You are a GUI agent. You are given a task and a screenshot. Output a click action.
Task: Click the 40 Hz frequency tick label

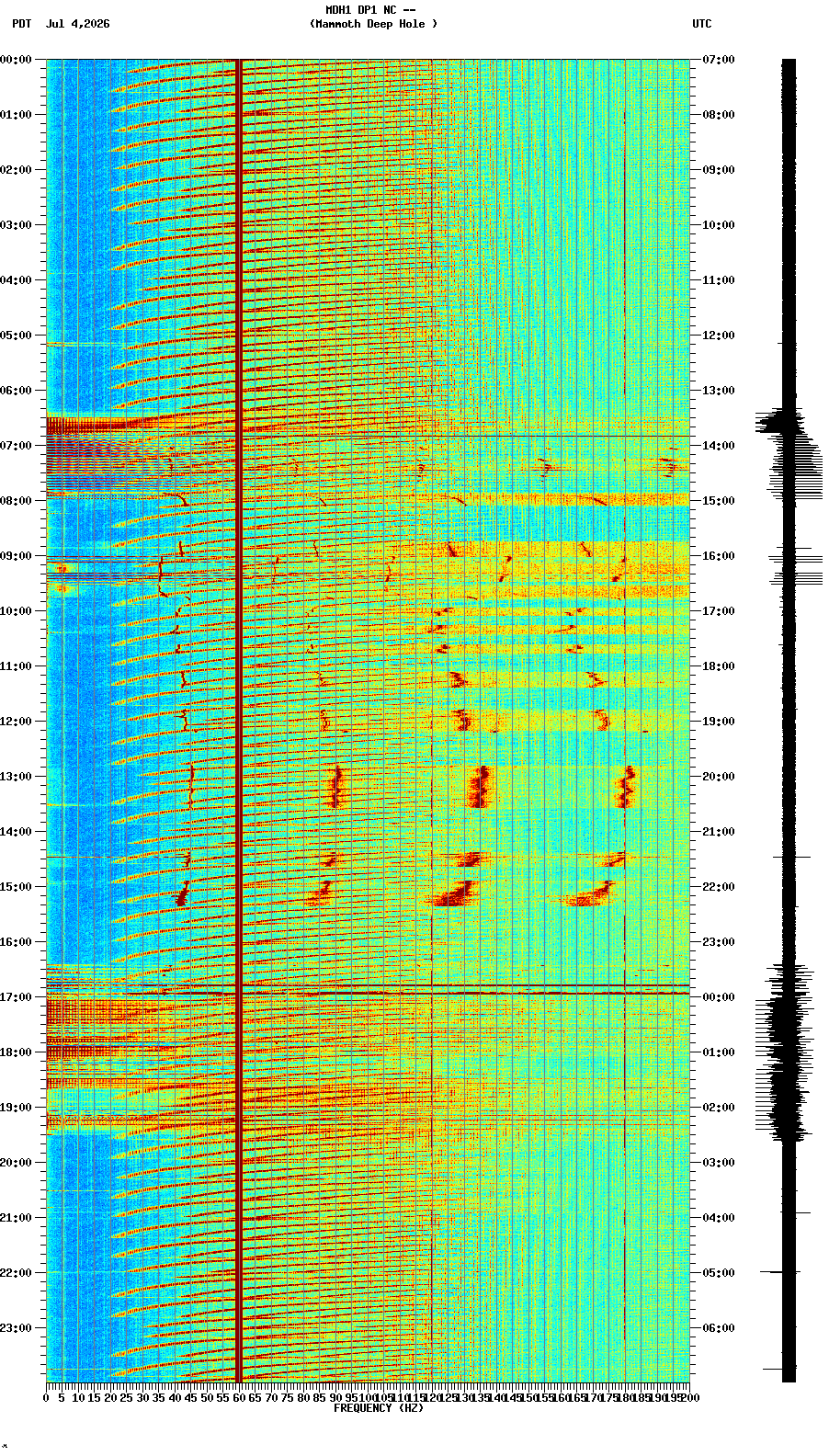pos(175,1398)
